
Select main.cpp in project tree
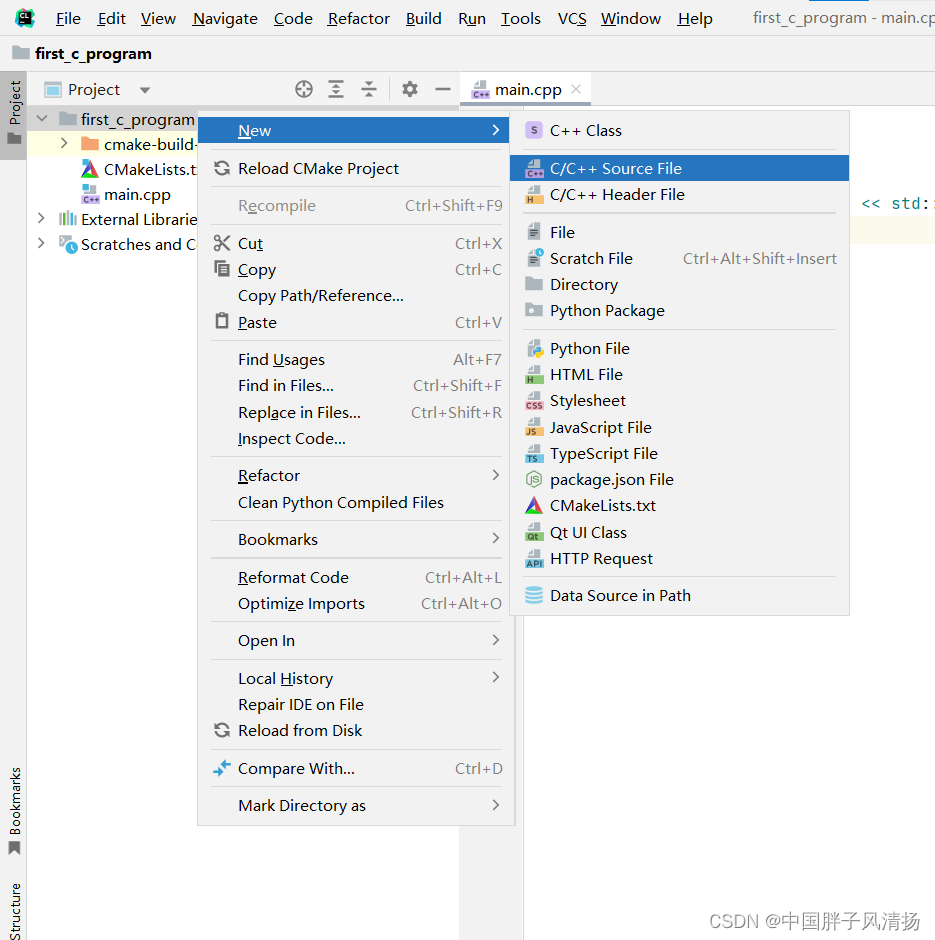click(x=126, y=195)
